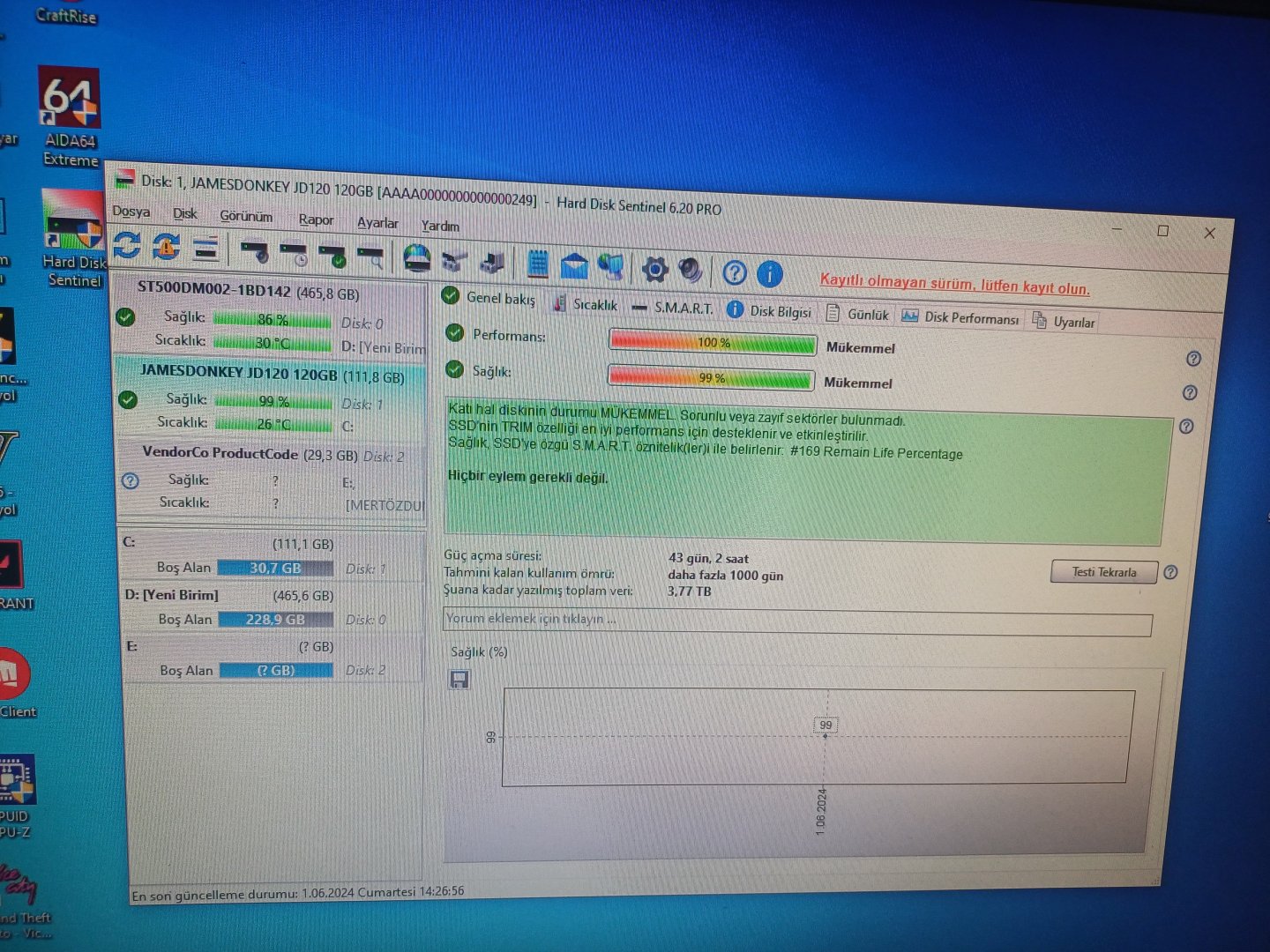
Task: Click the red unregistered version link
Action: tap(954, 285)
